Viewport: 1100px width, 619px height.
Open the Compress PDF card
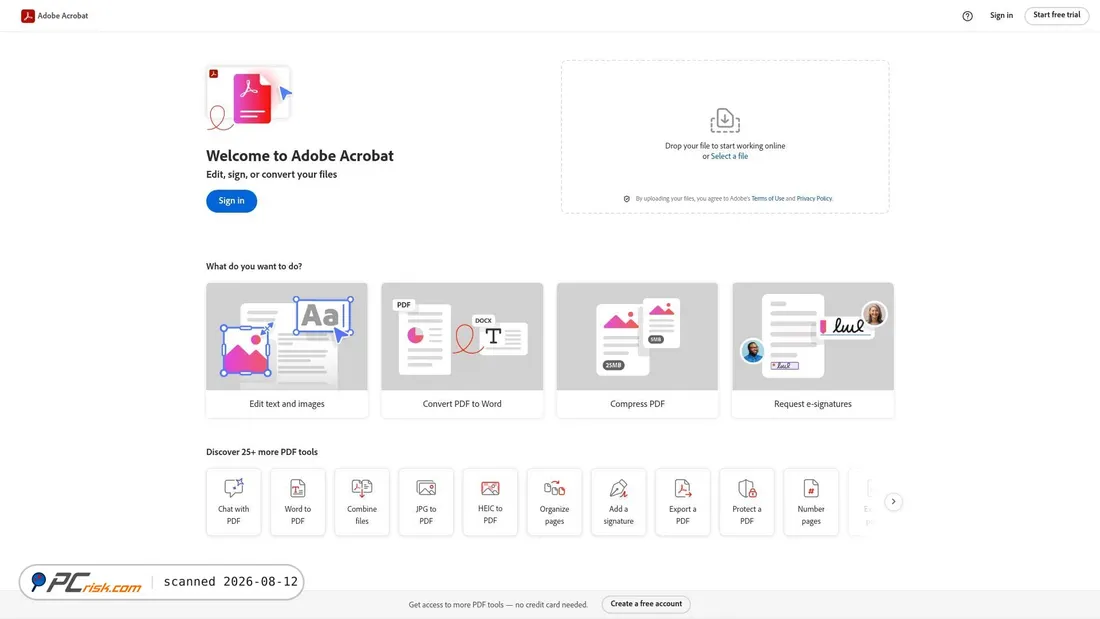pyautogui.click(x=637, y=350)
